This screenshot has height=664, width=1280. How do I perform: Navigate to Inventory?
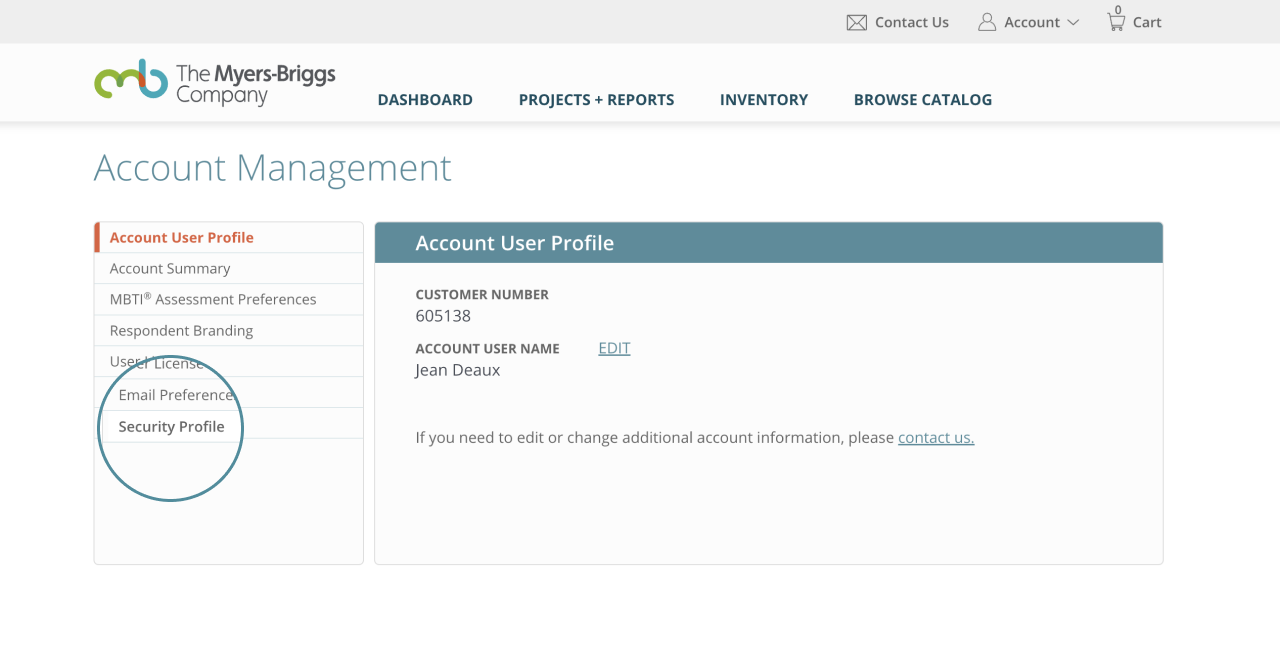pyautogui.click(x=764, y=100)
